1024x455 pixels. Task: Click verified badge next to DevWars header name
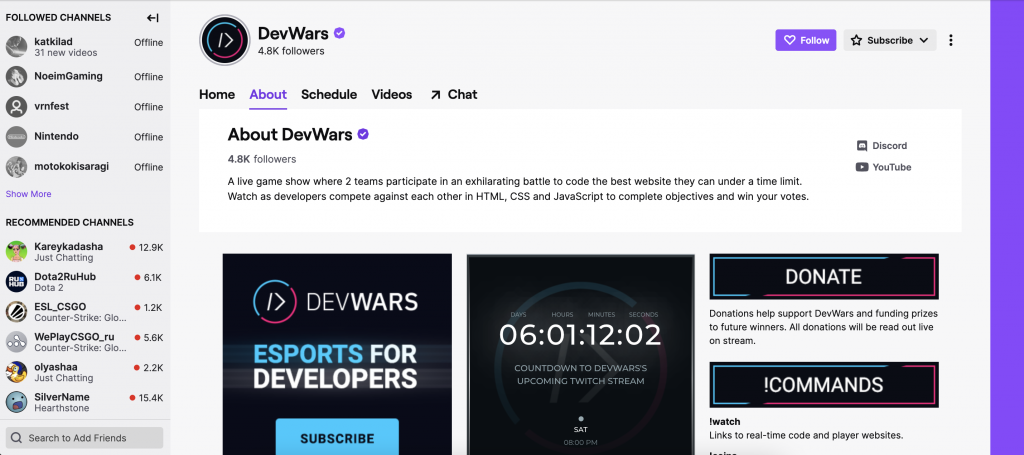(x=340, y=33)
